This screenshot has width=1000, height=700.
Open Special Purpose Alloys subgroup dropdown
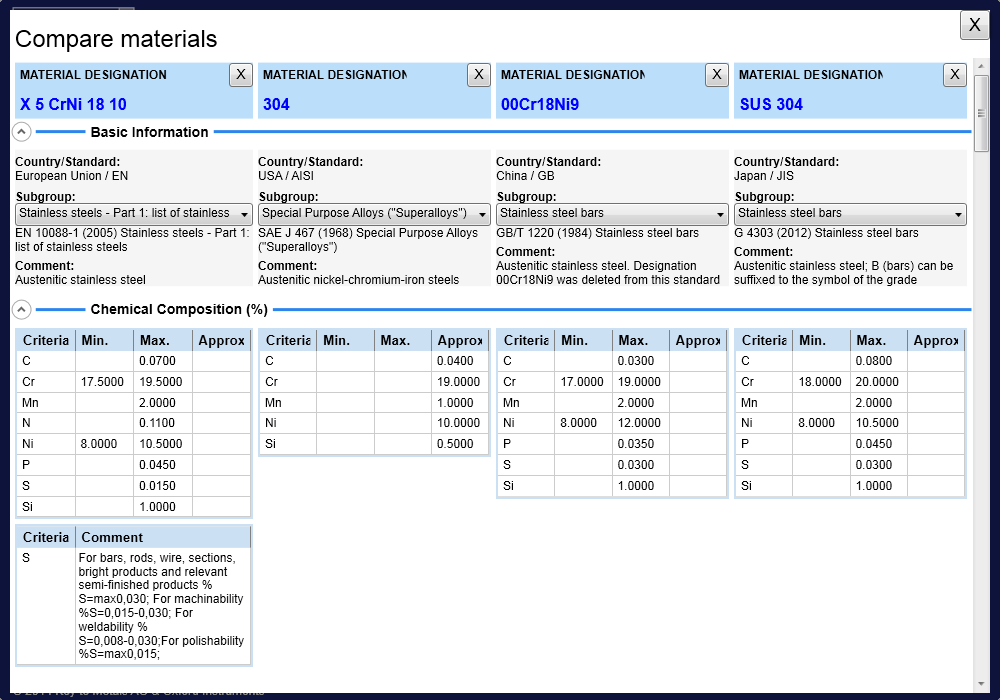click(374, 214)
